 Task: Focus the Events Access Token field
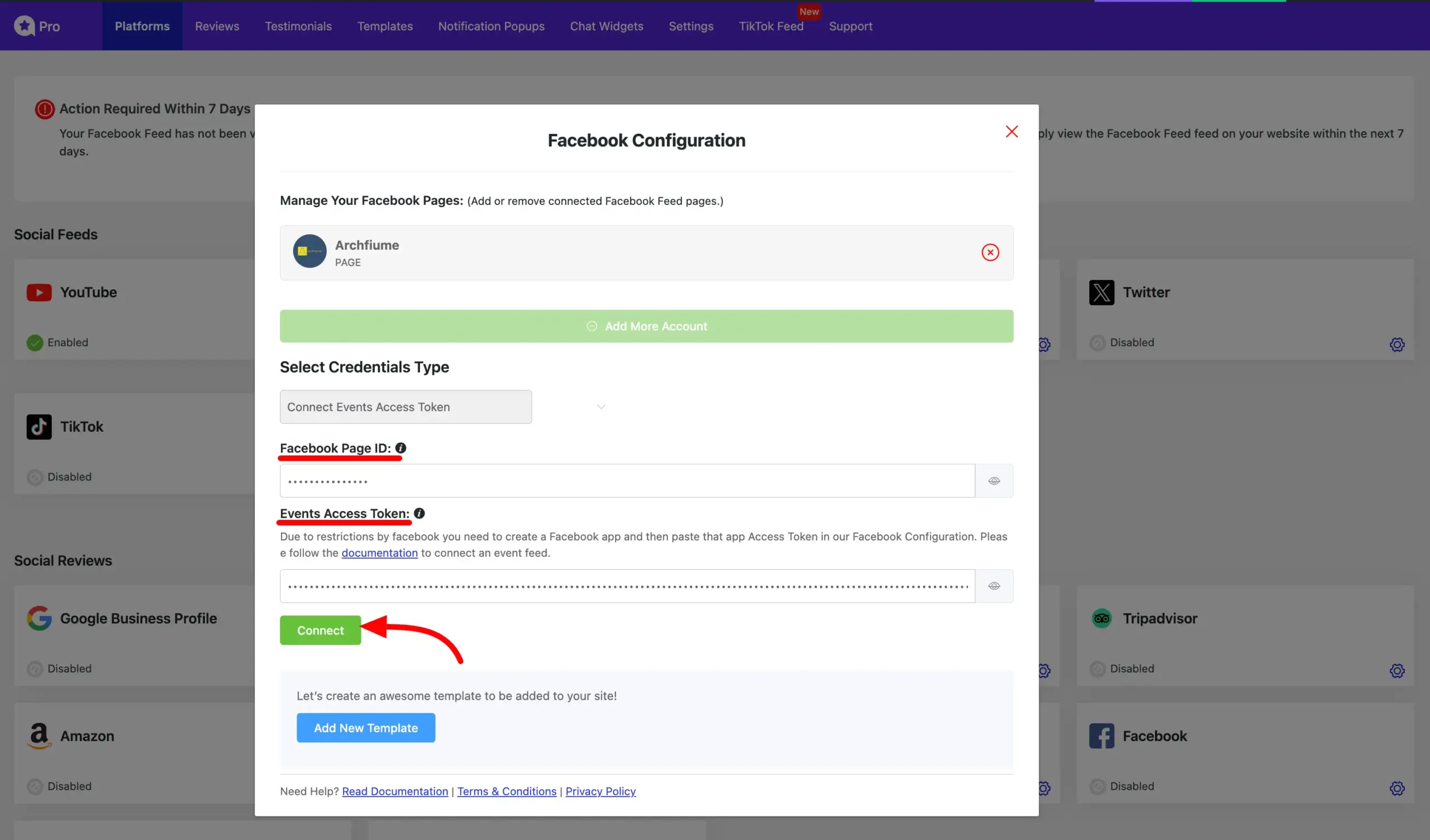[x=627, y=586]
